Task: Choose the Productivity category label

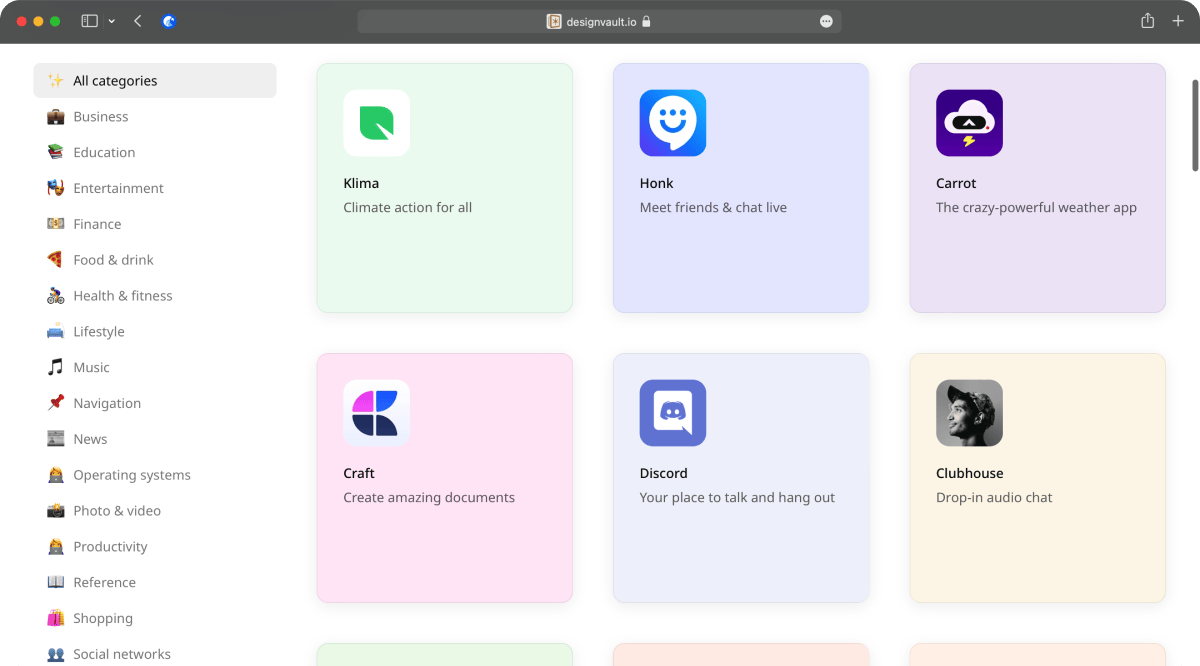Action: pos(110,547)
